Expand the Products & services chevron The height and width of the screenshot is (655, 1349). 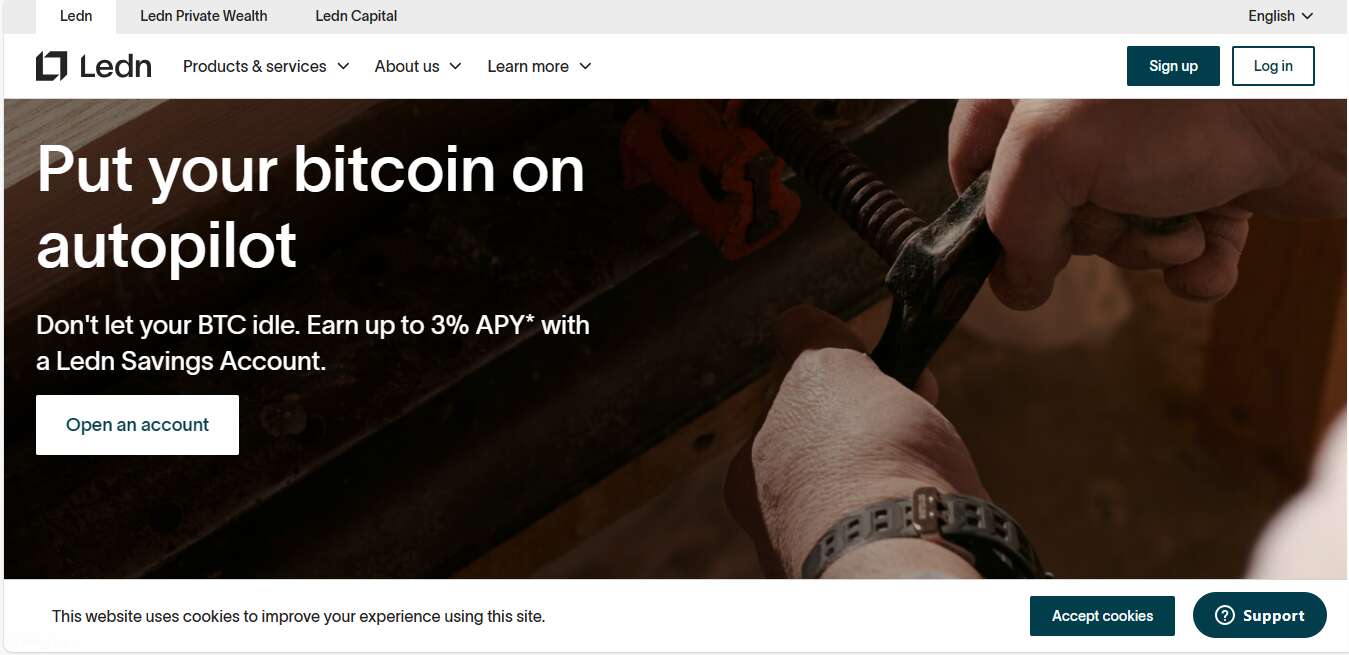(343, 66)
